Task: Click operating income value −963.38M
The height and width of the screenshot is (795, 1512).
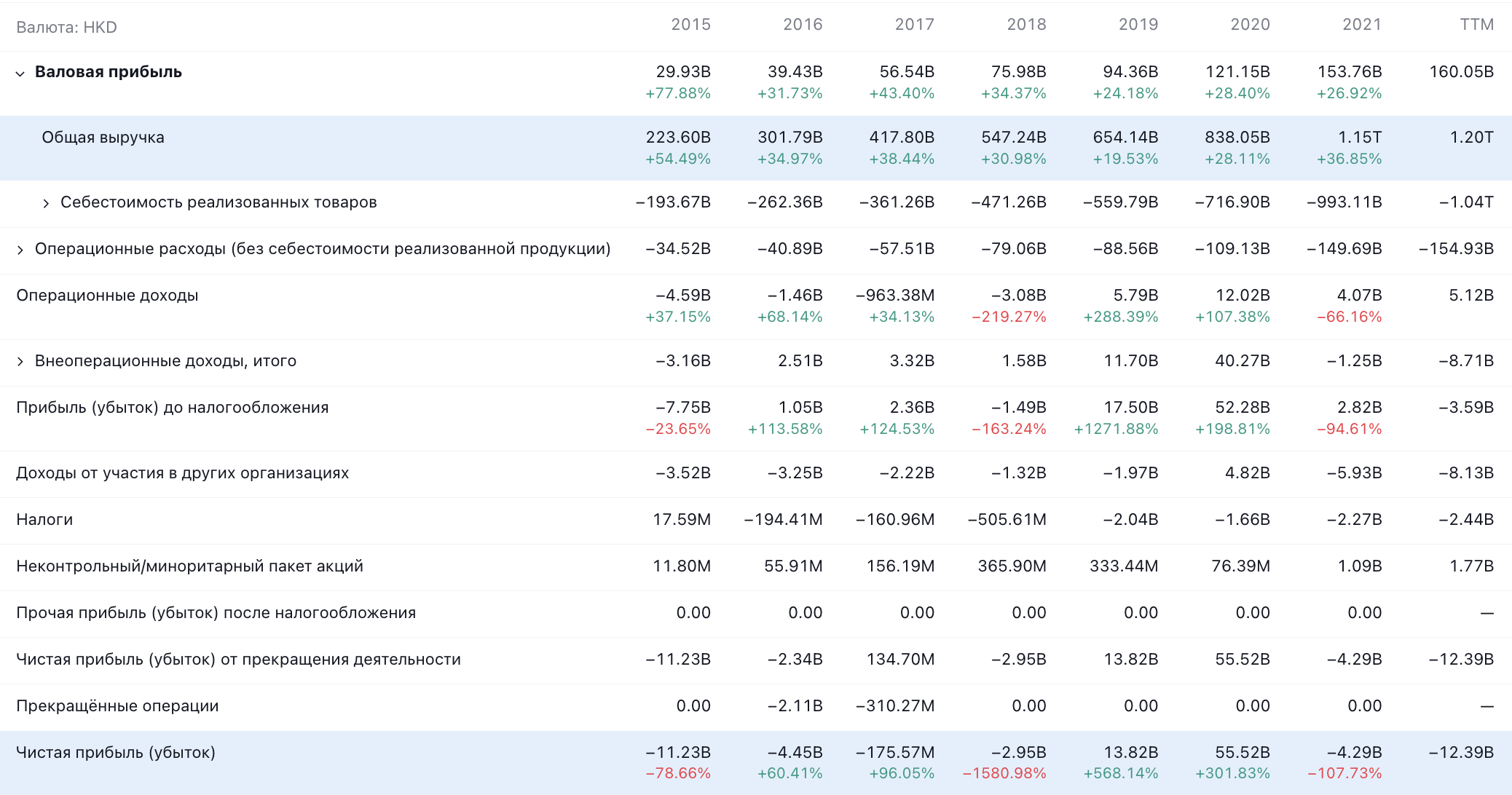Action: 895,296
